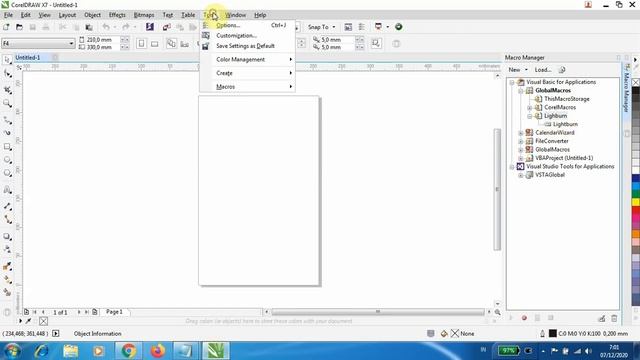Viewport: 640px width, 360px height.
Task: Open the page size F4 dropdown
Action: (x=71, y=43)
